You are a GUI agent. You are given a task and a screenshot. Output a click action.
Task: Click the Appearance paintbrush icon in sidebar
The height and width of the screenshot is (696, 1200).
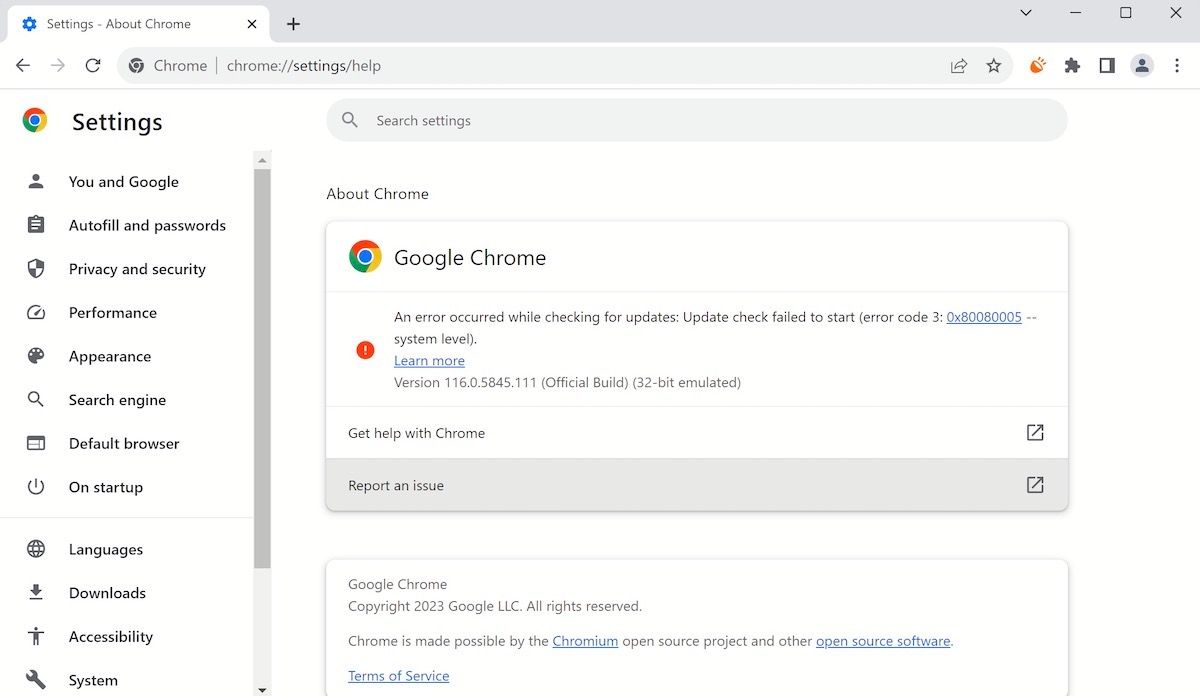36,356
